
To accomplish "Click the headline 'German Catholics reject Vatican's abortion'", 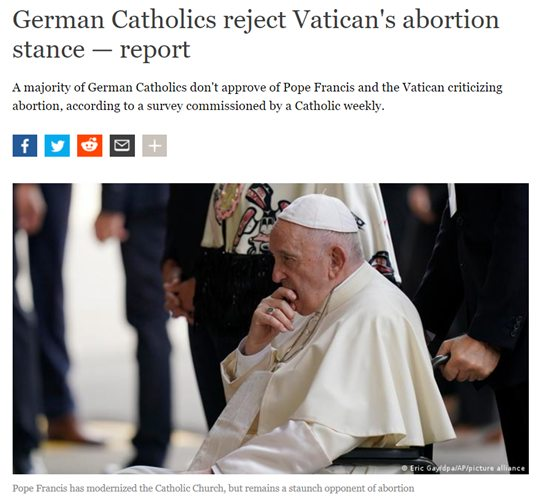I will [256, 20].
